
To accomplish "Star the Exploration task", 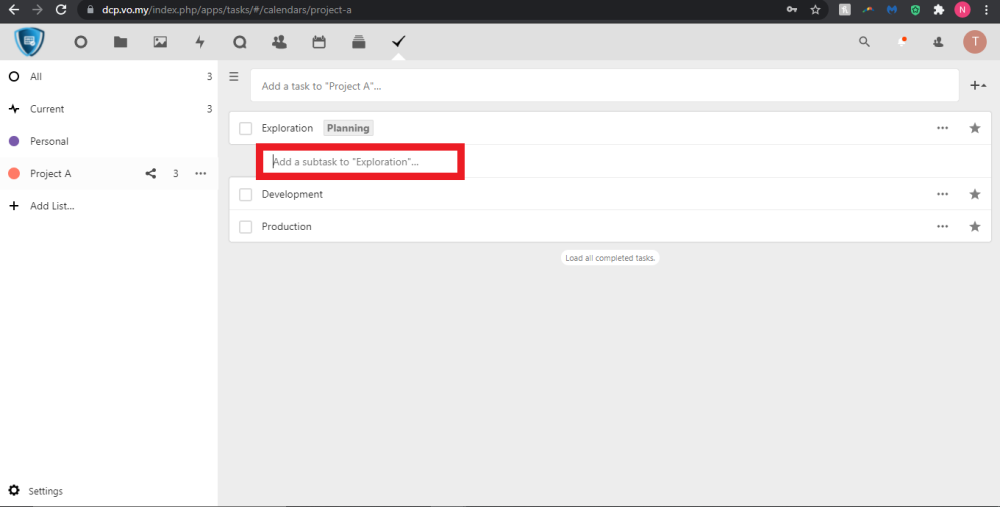I will (974, 128).
